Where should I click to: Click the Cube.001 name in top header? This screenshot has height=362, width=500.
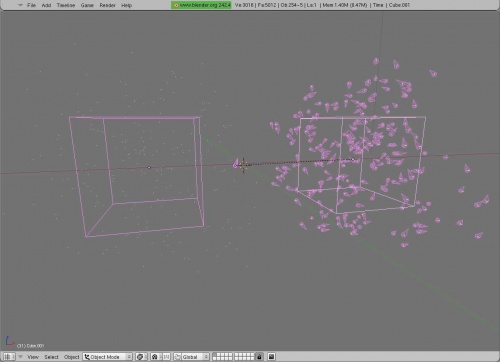(x=399, y=5)
